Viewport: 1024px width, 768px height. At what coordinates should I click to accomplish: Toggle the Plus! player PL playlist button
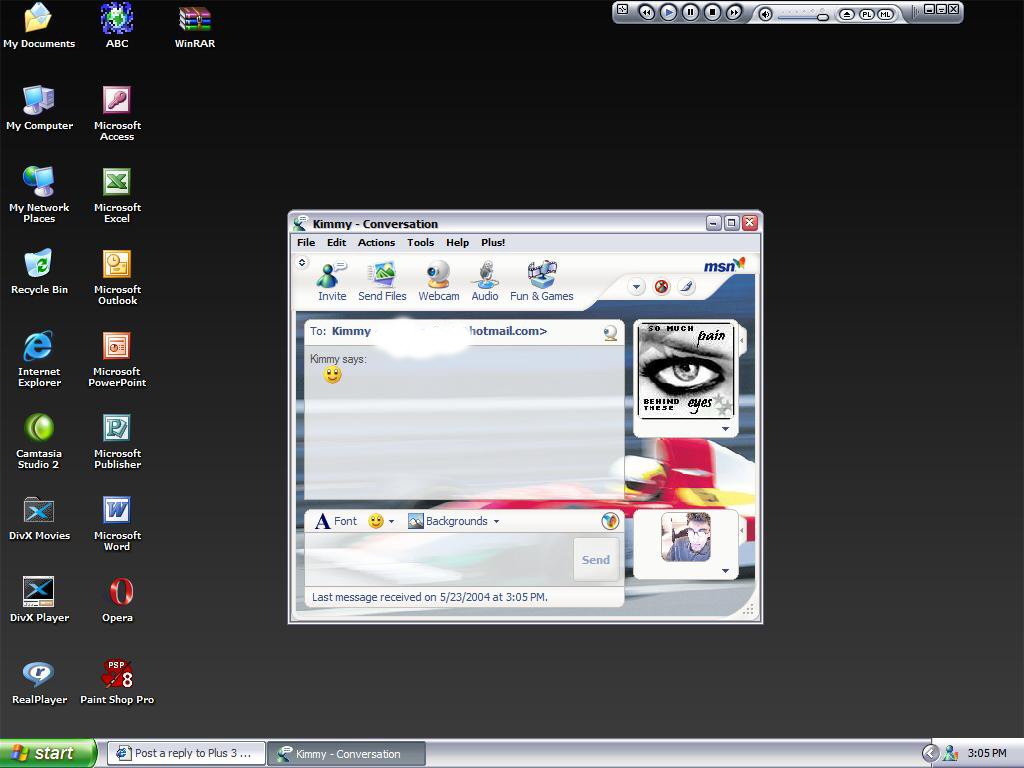click(x=866, y=14)
